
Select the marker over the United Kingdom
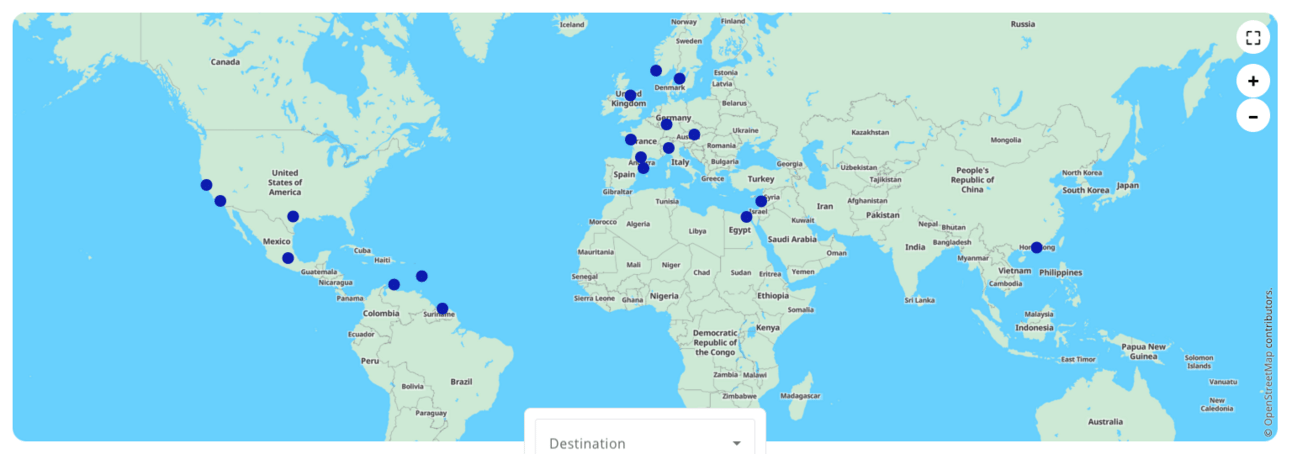630,96
